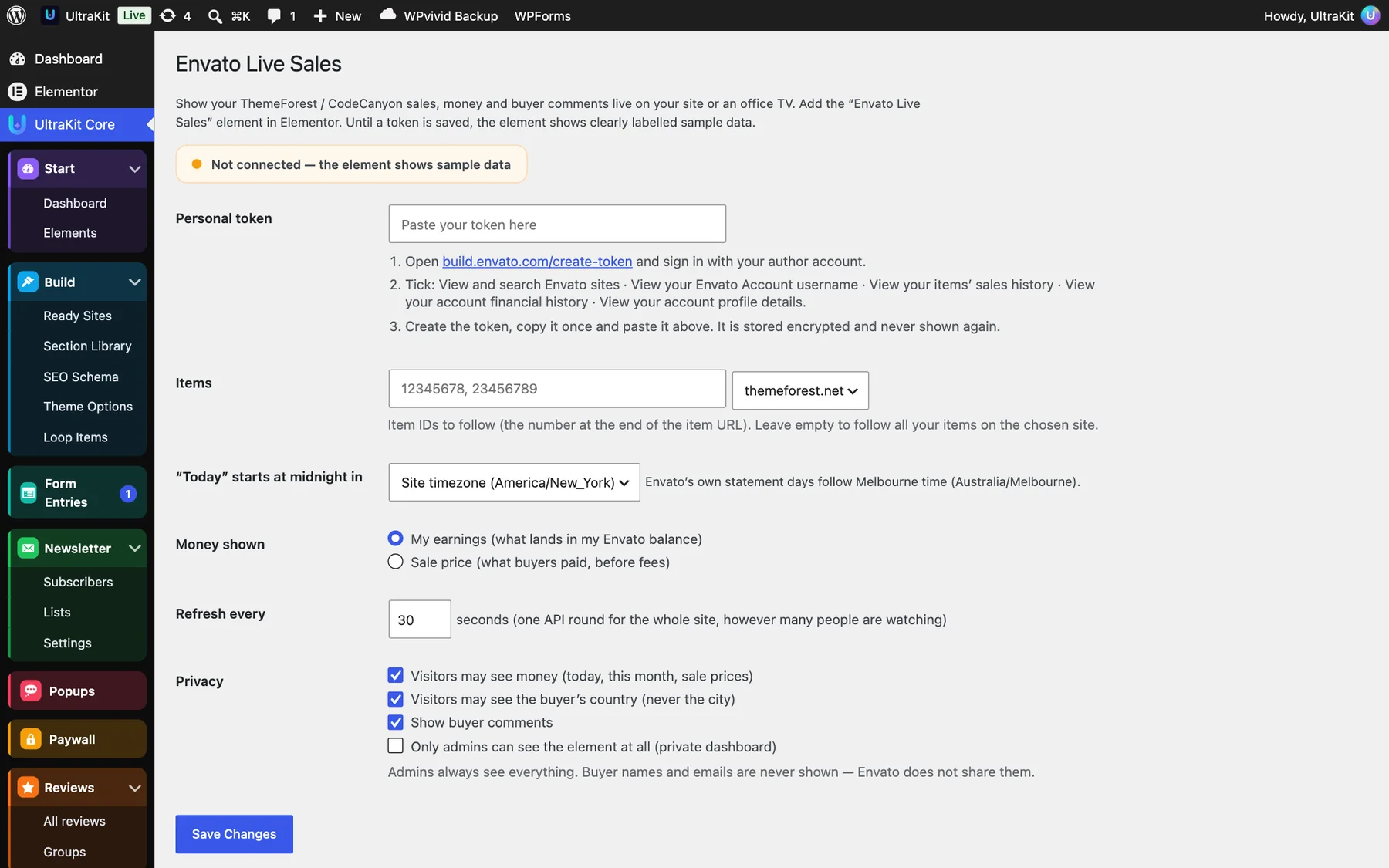The height and width of the screenshot is (868, 1389).
Task: Open the build.envato.com/create-token link
Action: [537, 262]
